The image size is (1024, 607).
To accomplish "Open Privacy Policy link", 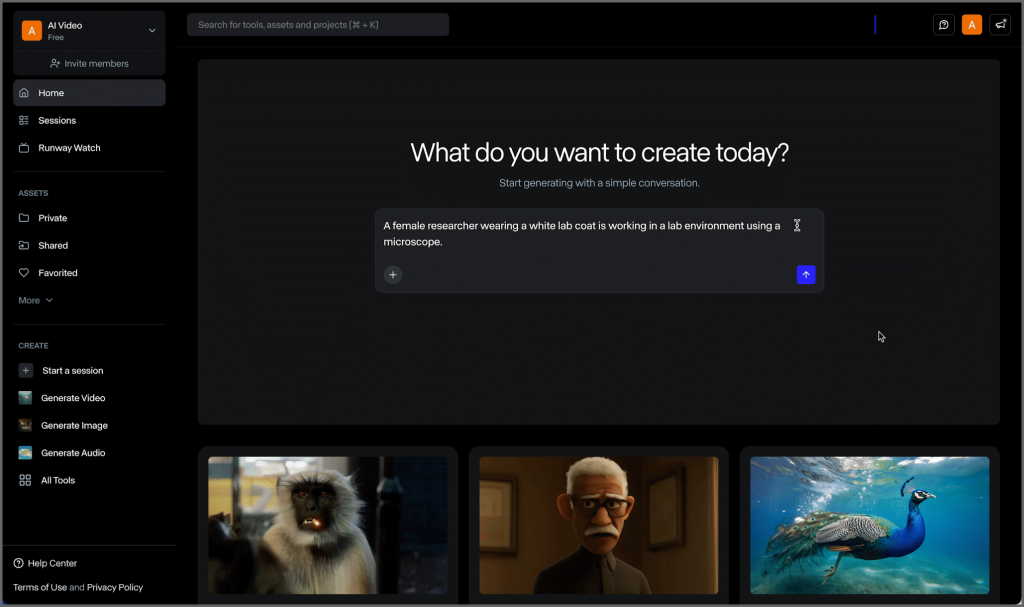I will tap(115, 587).
